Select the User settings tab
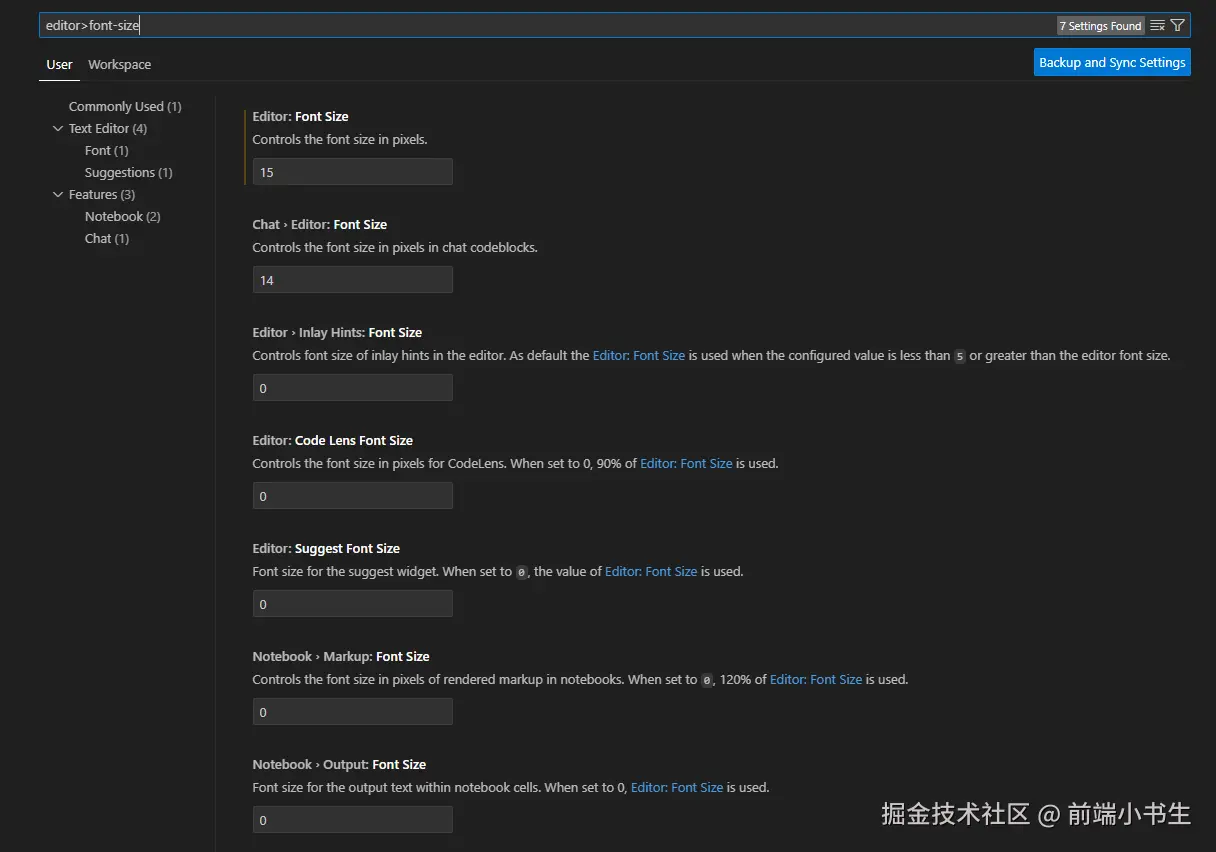This screenshot has width=1216, height=852. (x=58, y=64)
